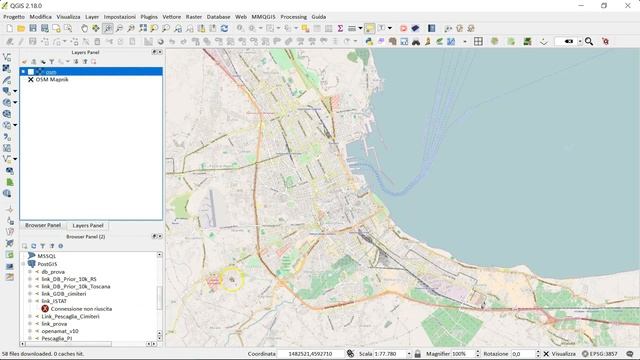Click the Coordinata input field
The image size is (640, 360).
coord(311,353)
